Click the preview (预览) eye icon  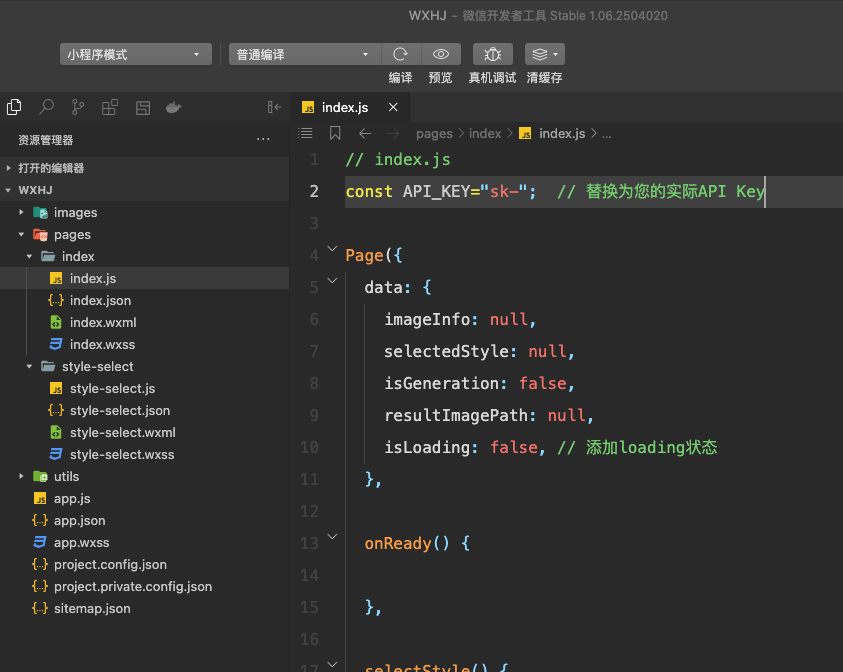click(x=440, y=54)
